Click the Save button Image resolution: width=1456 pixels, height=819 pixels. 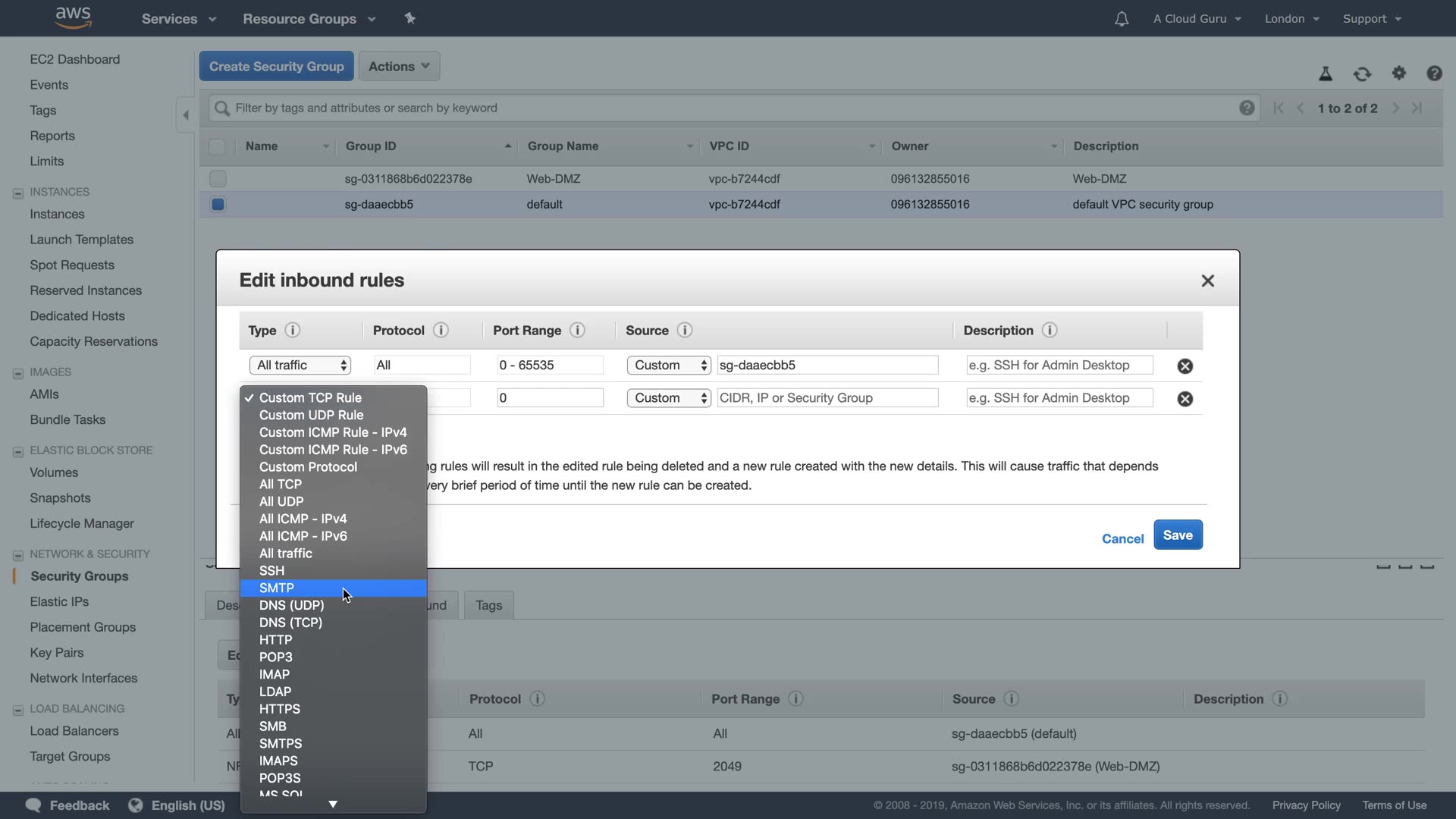pos(1178,535)
